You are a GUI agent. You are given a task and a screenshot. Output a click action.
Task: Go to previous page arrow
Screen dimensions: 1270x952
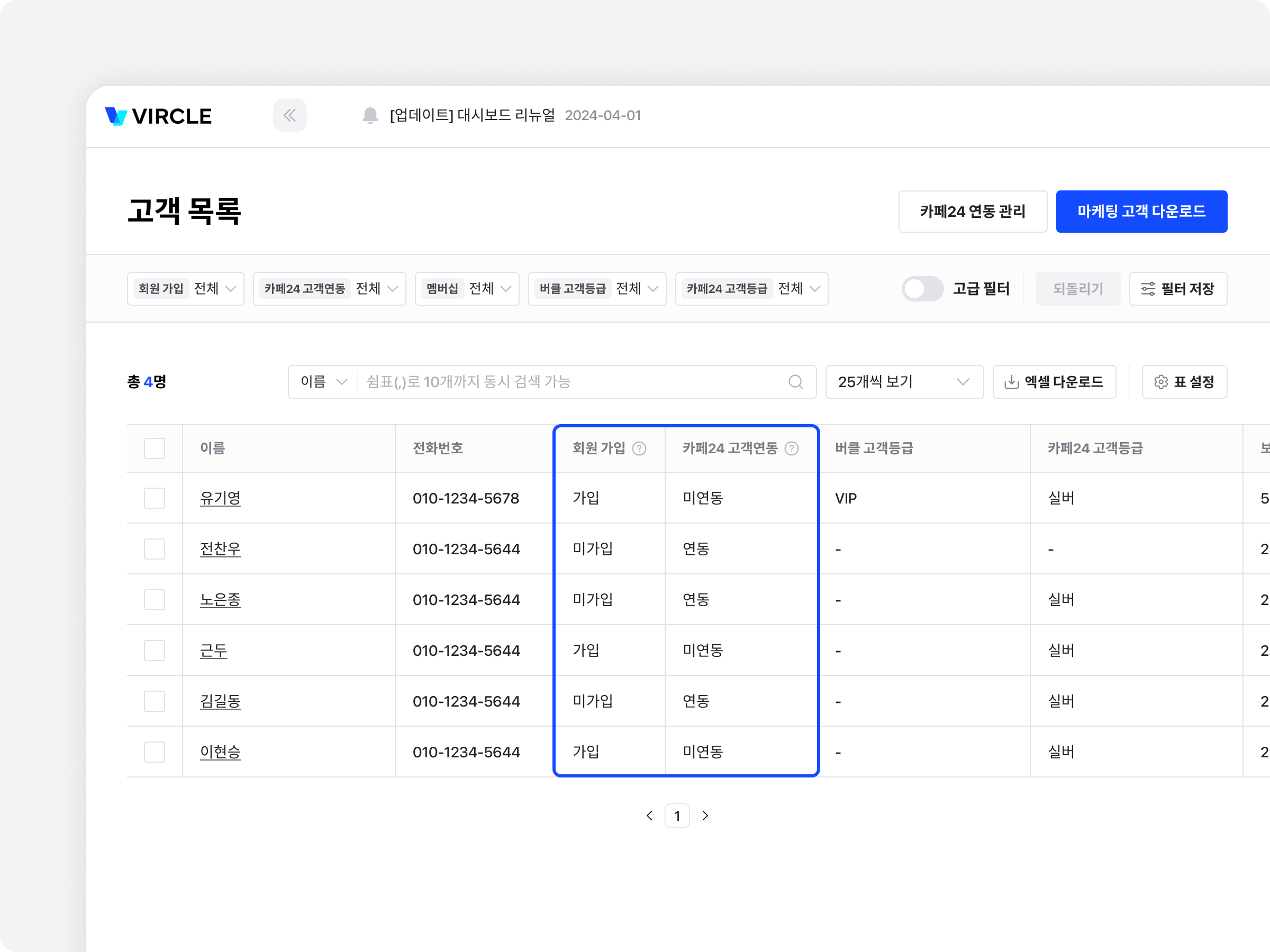click(649, 816)
